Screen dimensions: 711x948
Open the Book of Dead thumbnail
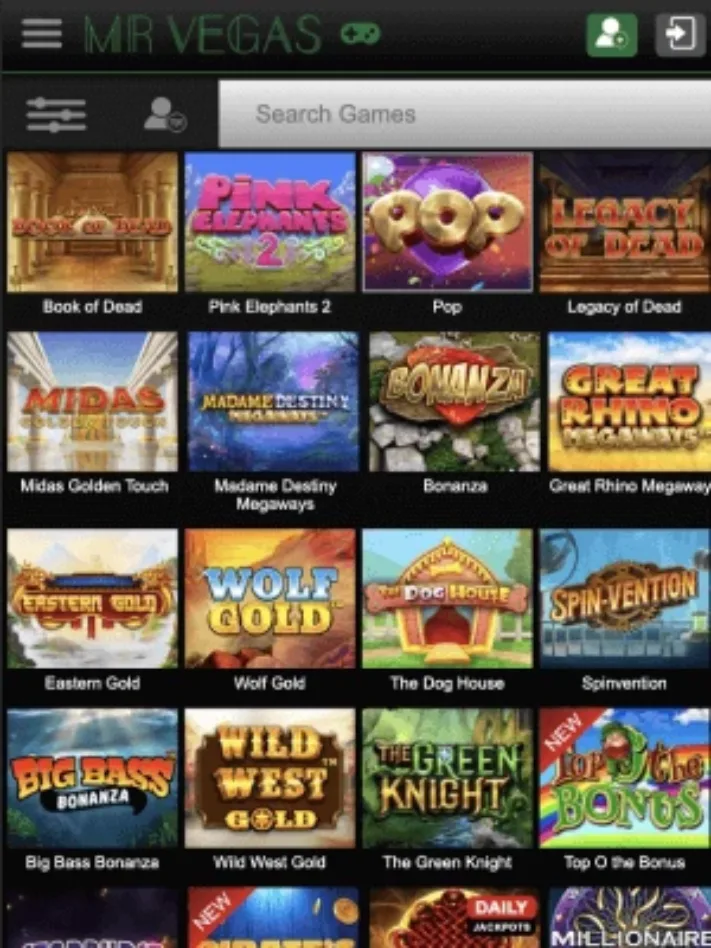[93, 222]
